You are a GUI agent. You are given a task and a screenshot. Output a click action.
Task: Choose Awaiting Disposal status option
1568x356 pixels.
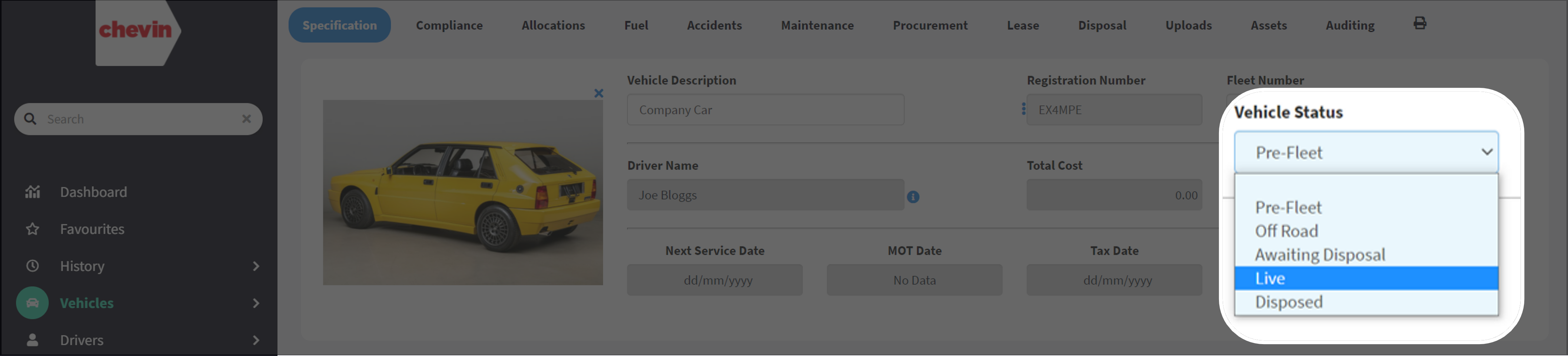click(x=1366, y=255)
